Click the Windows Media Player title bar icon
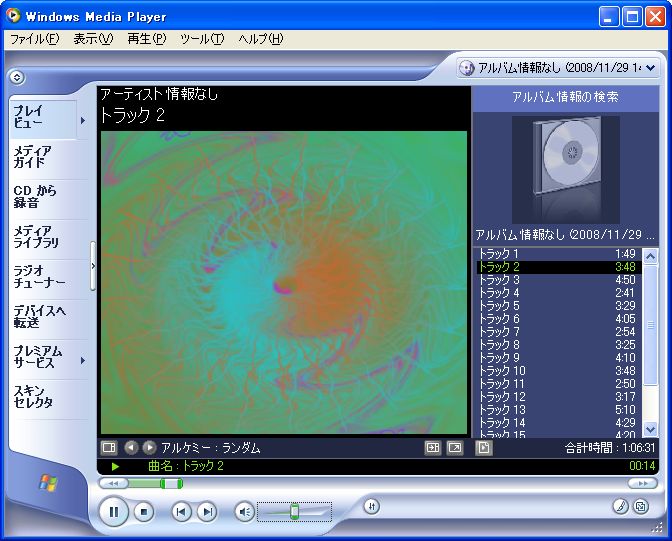The image size is (672, 541). coord(13,15)
